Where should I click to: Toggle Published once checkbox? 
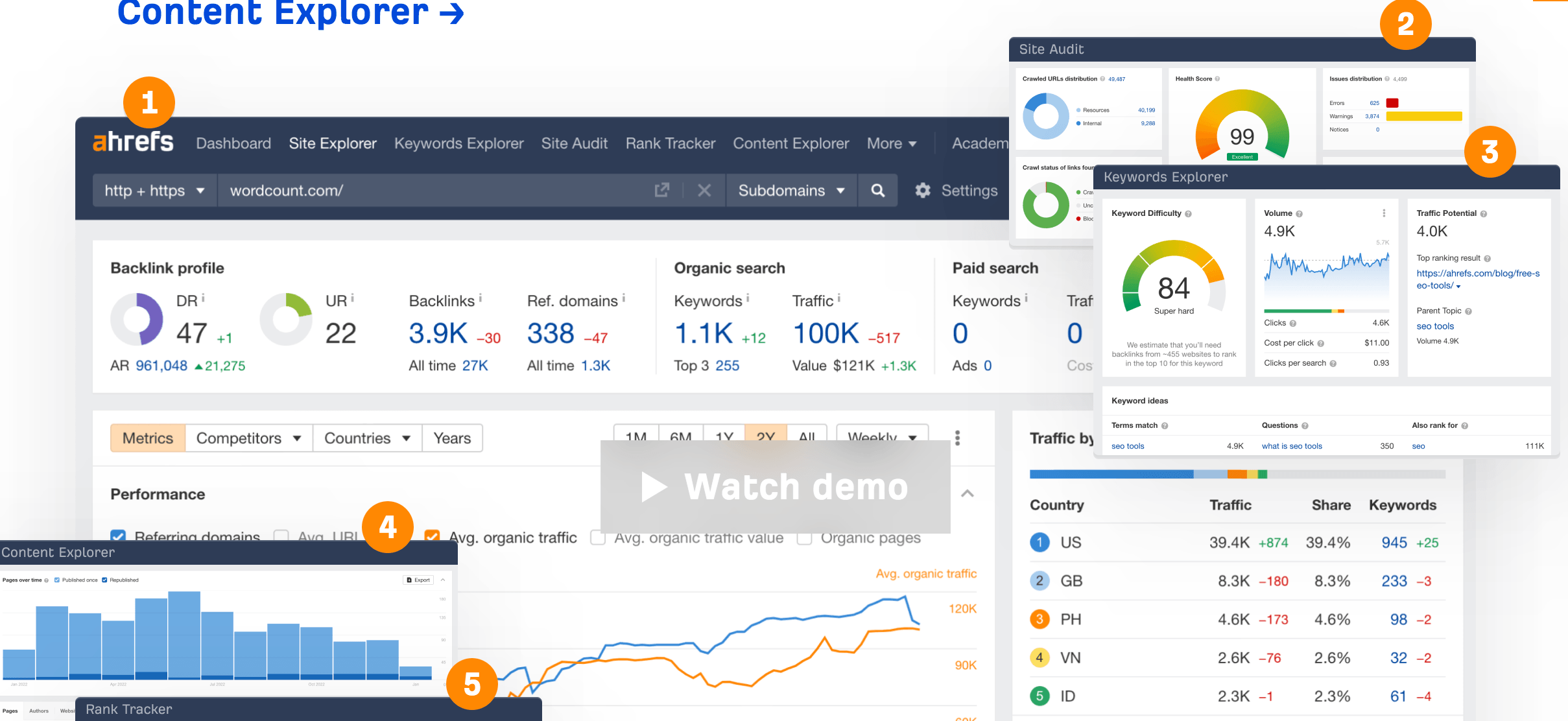(56, 580)
